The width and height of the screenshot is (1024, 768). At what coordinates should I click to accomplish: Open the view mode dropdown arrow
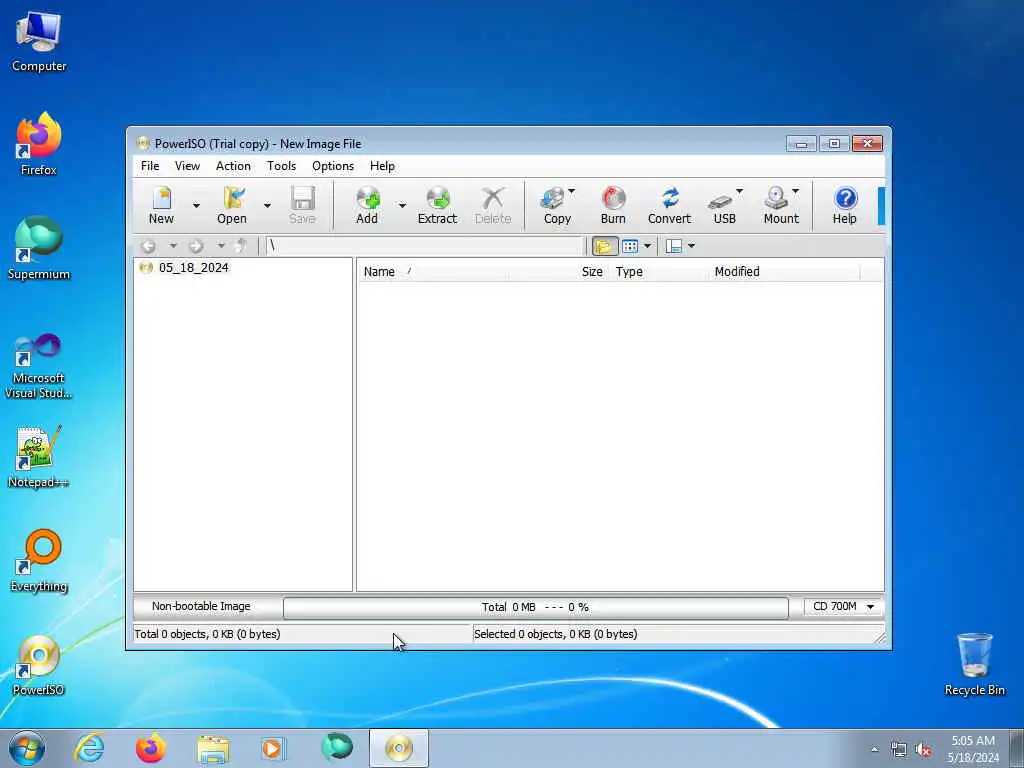[647, 246]
